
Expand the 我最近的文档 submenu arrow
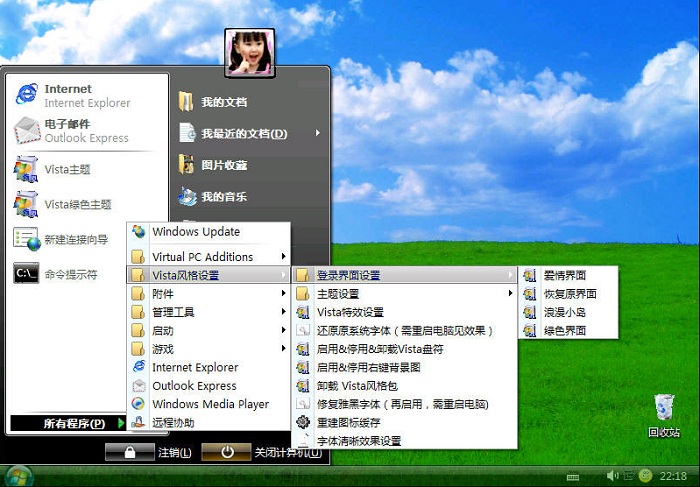318,133
